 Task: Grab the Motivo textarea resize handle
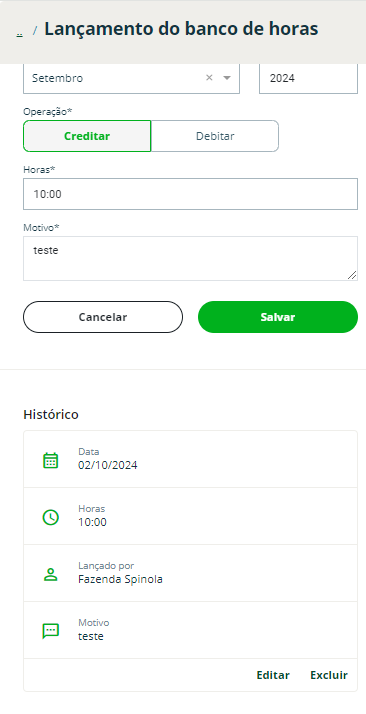click(352, 275)
